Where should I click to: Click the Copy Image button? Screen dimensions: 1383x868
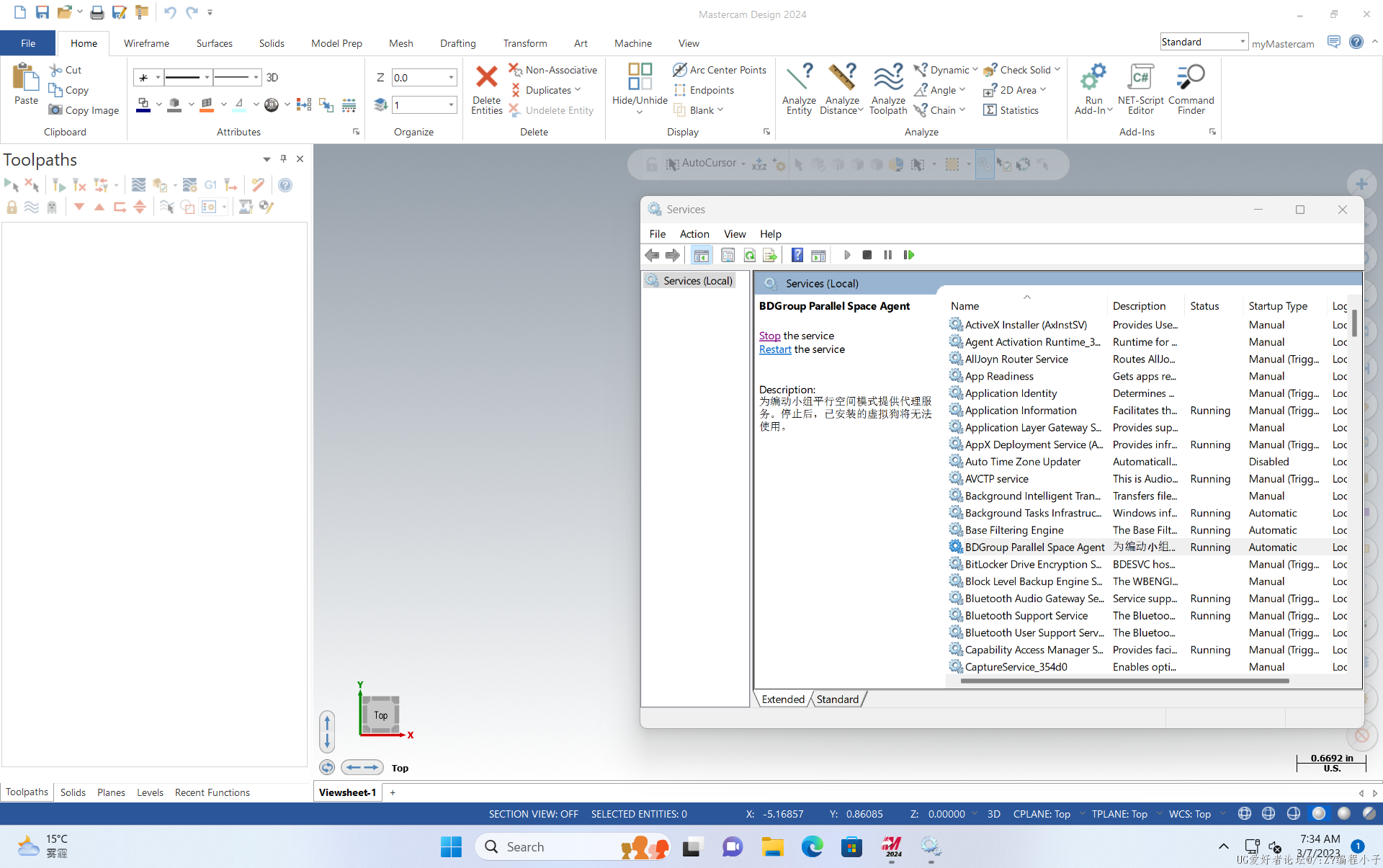(x=84, y=110)
